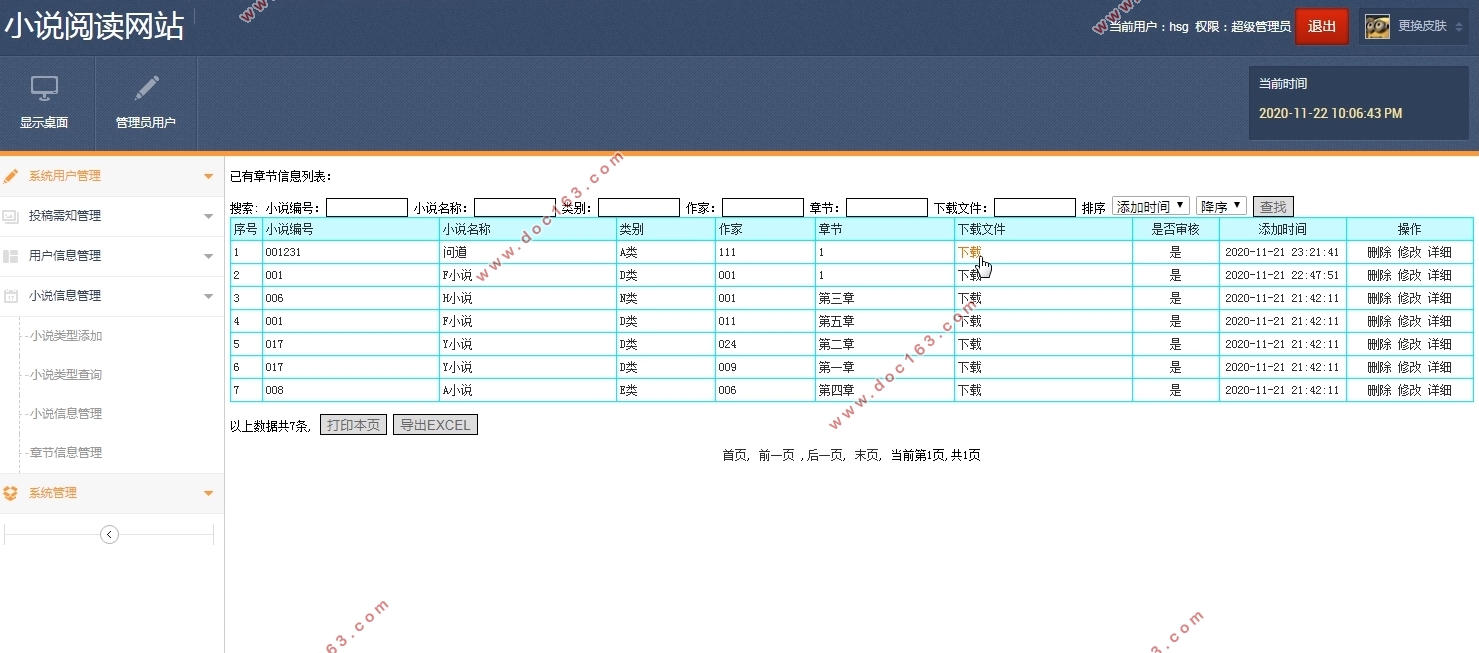Click the icon beside 系统管理
Image resolution: width=1479 pixels, height=653 pixels.
tap(11, 493)
